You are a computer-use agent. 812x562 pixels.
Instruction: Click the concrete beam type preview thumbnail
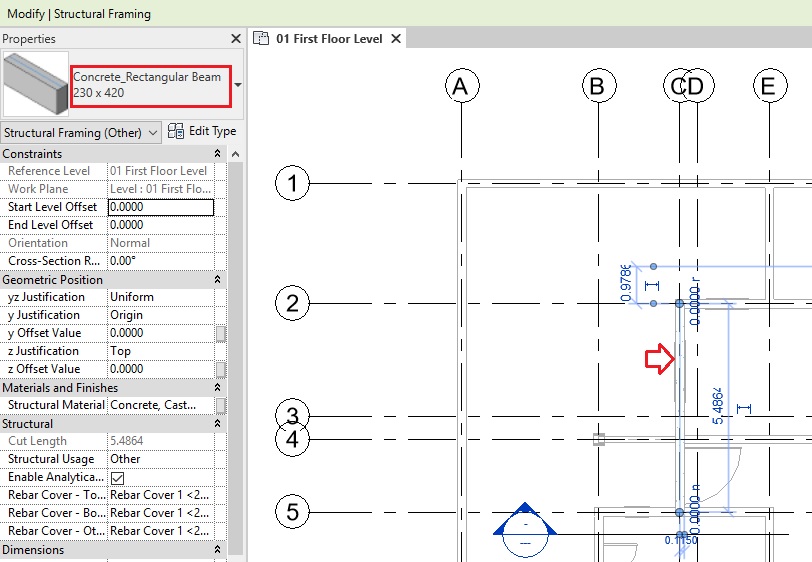[35, 85]
